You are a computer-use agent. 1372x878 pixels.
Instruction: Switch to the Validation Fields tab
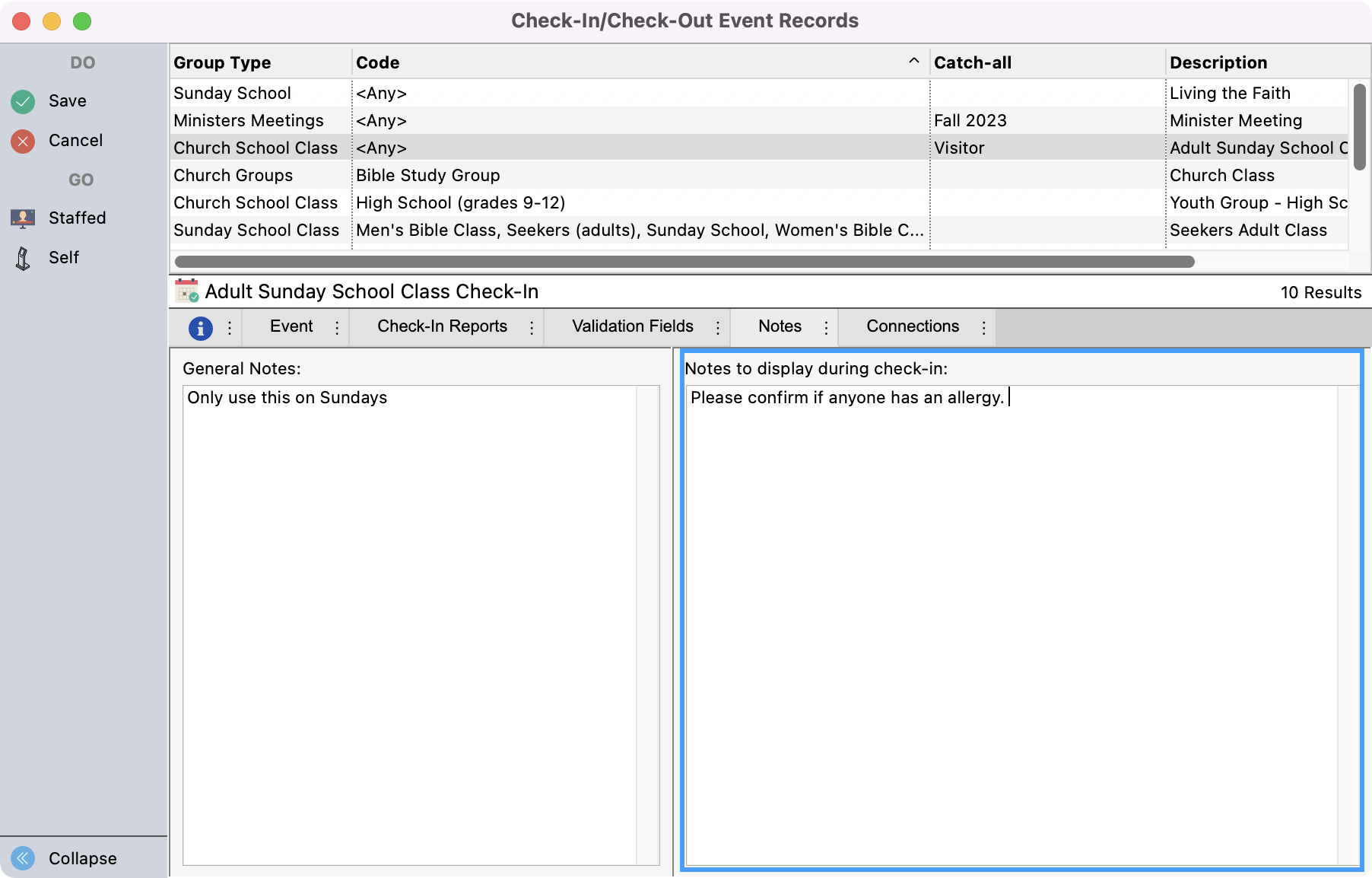632,326
